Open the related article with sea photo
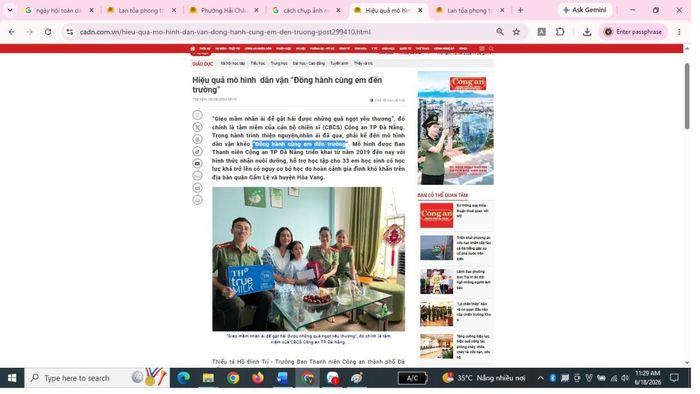The image size is (700, 394). (x=436, y=248)
